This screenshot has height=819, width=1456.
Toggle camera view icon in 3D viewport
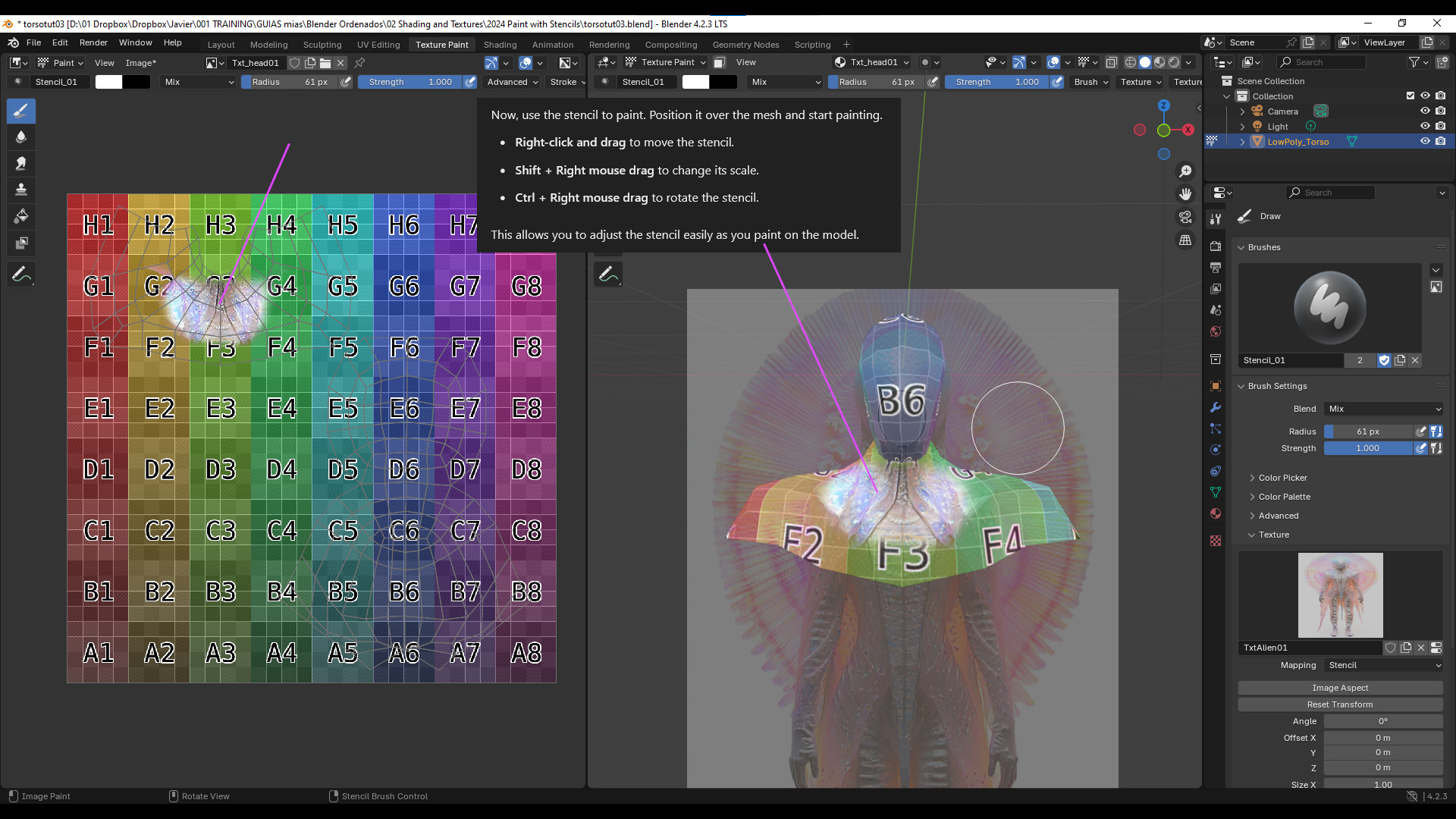point(1185,217)
